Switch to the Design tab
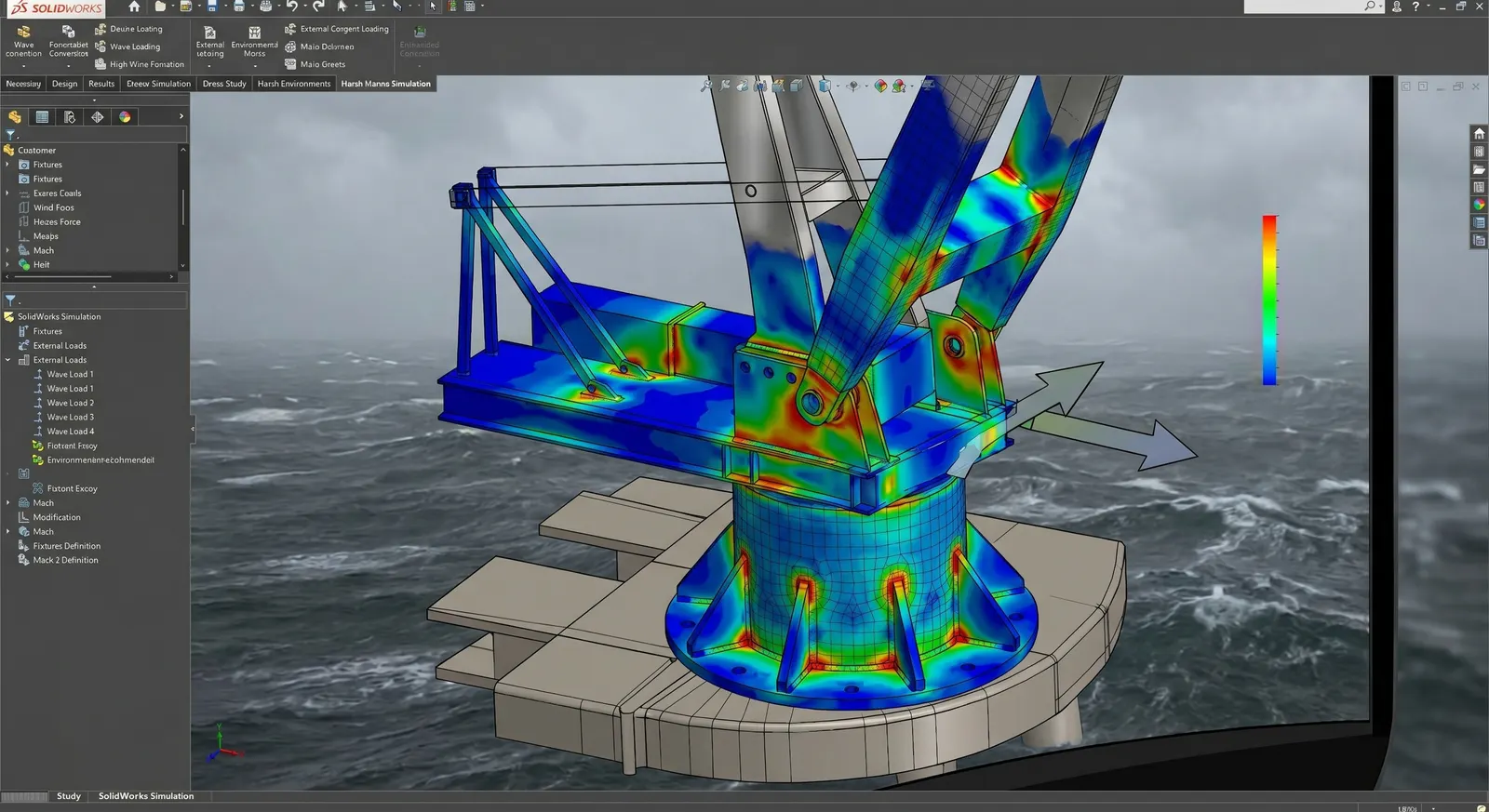The image size is (1489, 812). pyautogui.click(x=64, y=84)
